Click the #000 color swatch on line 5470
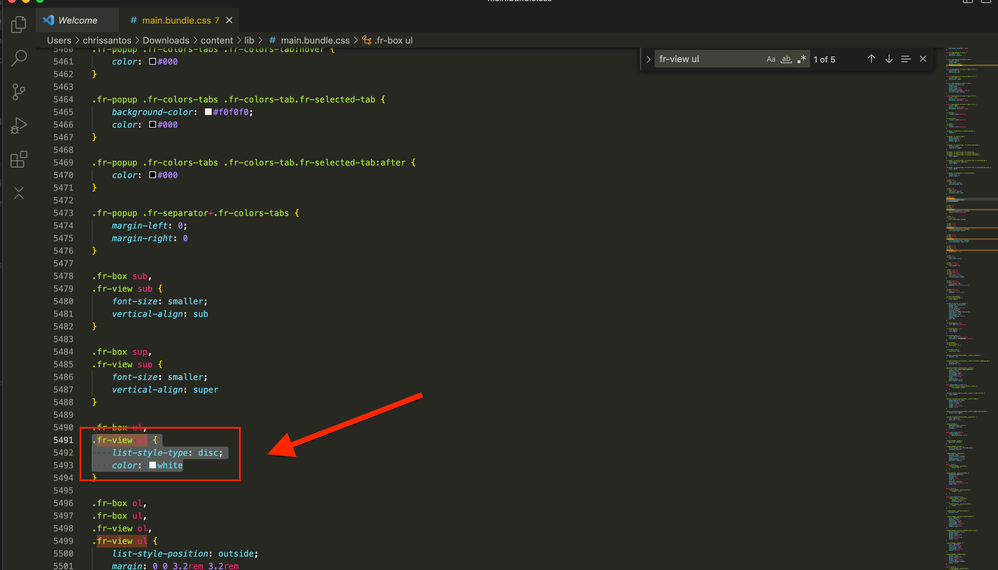The image size is (998, 570). [152, 175]
